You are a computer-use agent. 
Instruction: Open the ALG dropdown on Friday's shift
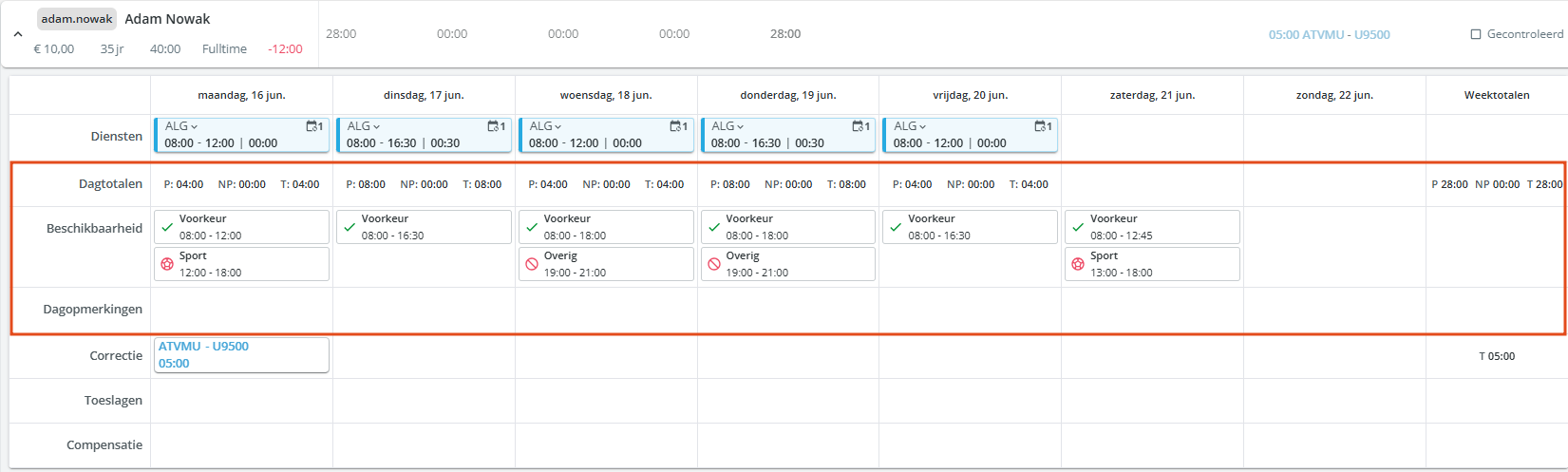pos(911,126)
